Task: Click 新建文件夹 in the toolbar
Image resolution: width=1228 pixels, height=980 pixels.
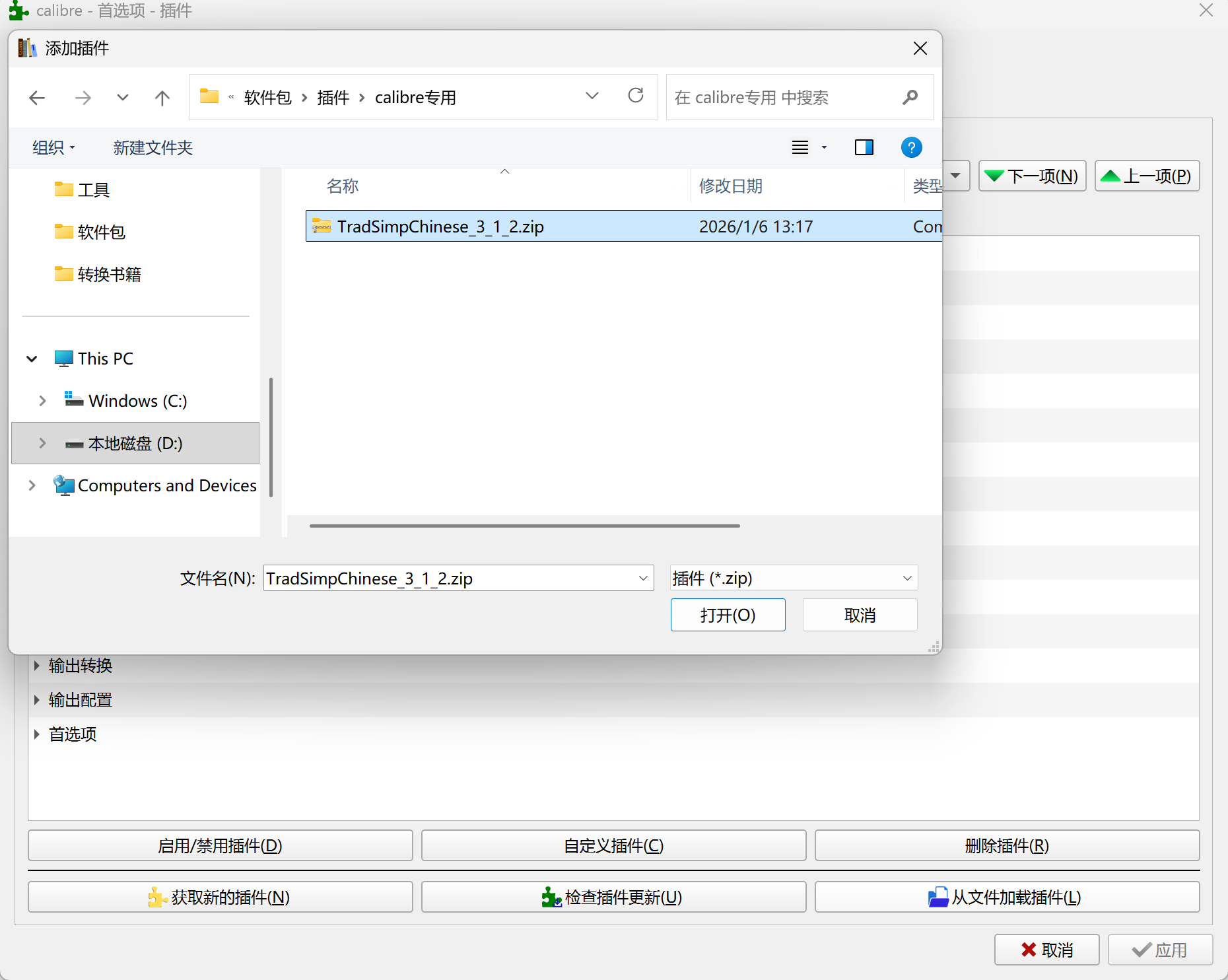Action: click(x=153, y=148)
